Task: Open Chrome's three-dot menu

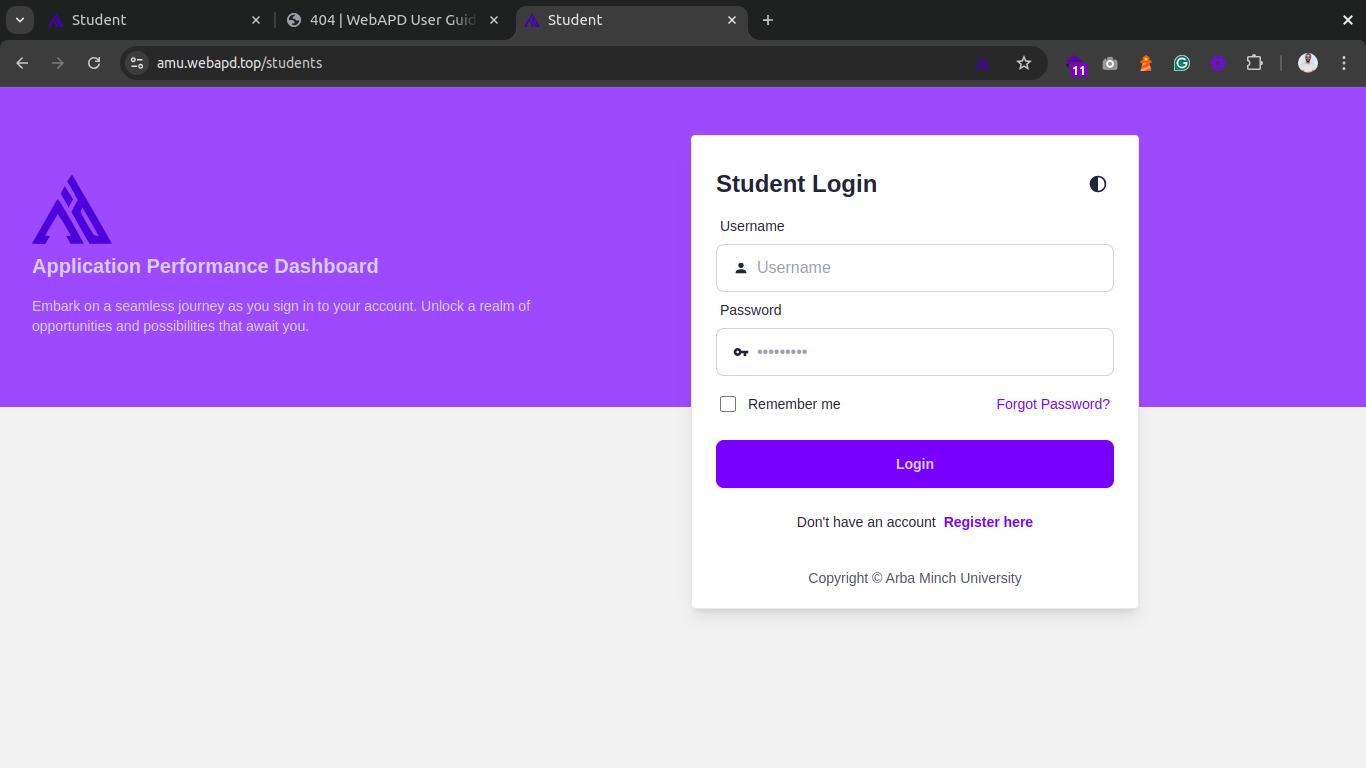Action: 1344,63
